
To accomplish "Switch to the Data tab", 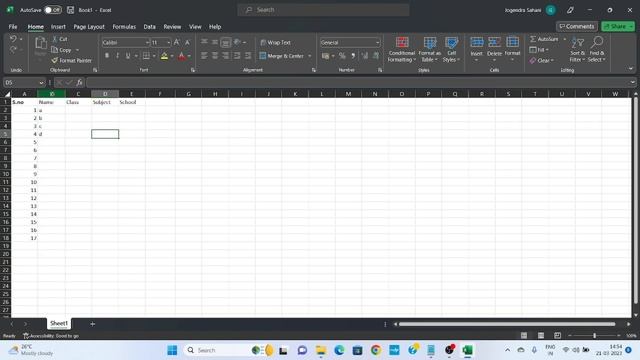I will 149,27.
